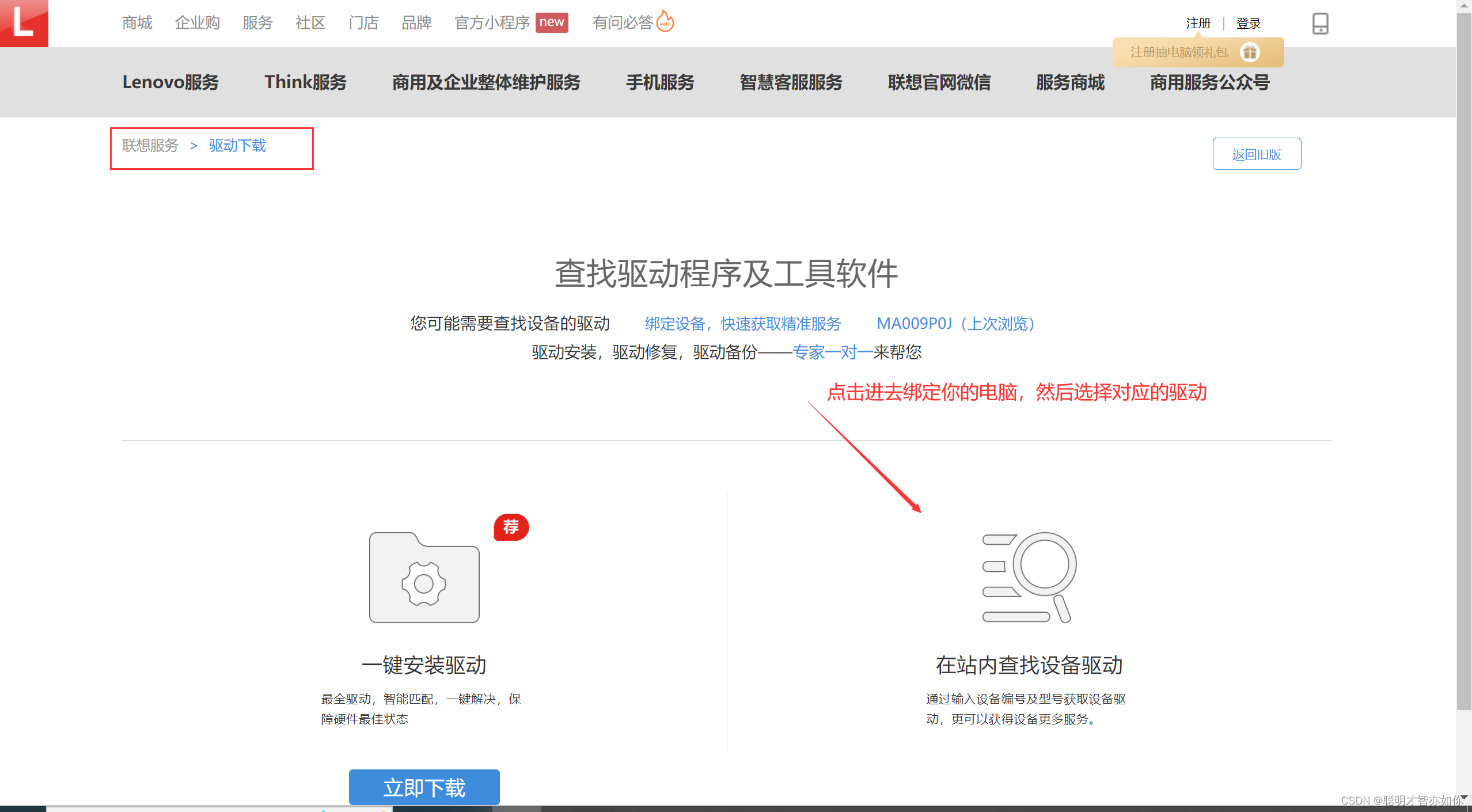Click the gift box icon in banner
1472x812 pixels.
click(1250, 52)
